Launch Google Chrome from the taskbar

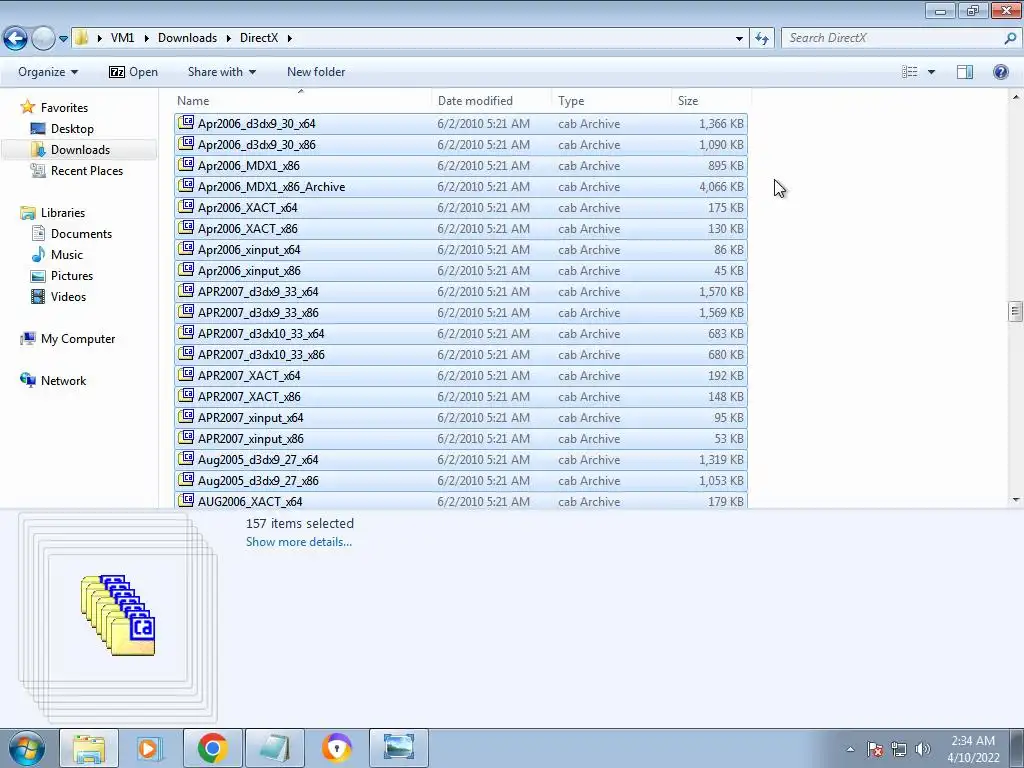coord(212,748)
